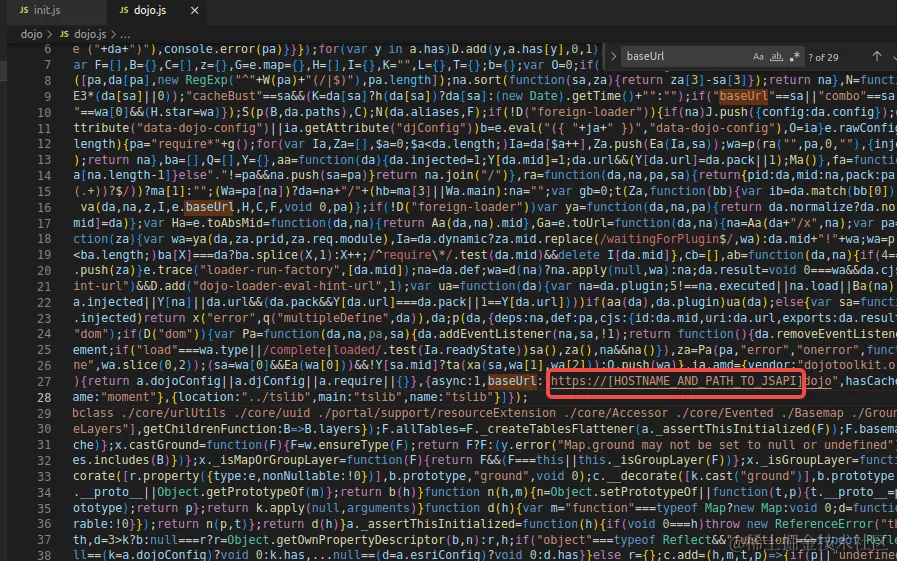Image resolution: width=897 pixels, height=561 pixels.
Task: Click highlighted baseUrl match on line 16
Action: 209,207
